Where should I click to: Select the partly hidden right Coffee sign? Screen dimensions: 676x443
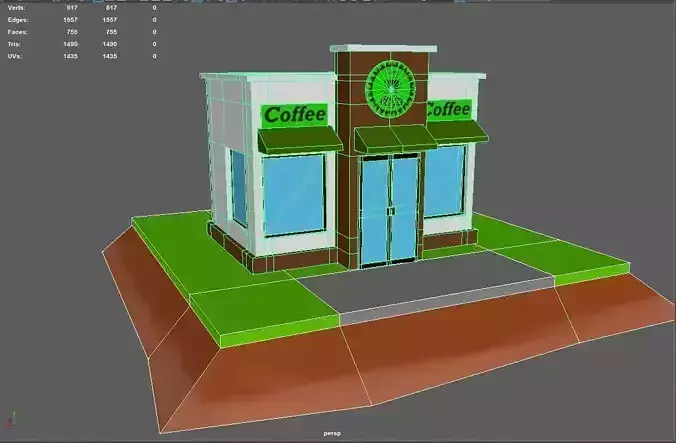pos(448,110)
